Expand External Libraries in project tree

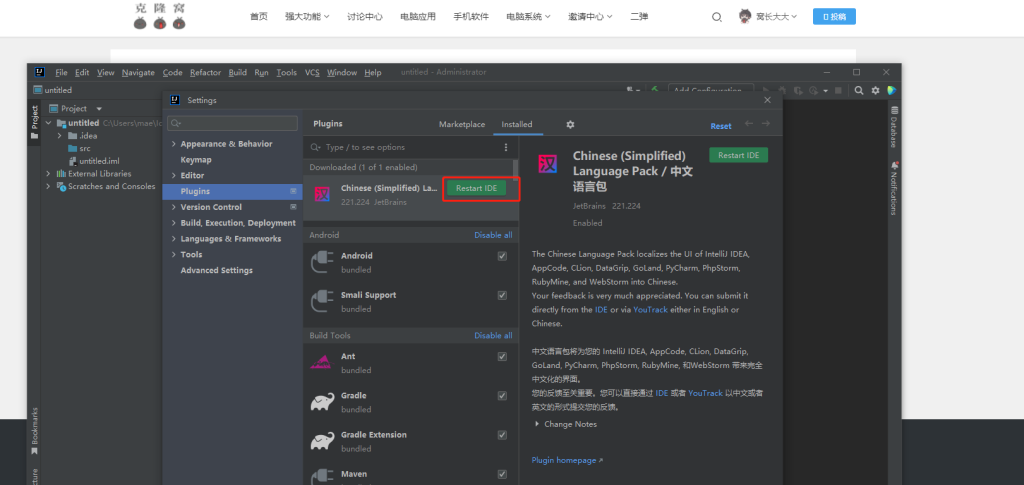[x=48, y=174]
